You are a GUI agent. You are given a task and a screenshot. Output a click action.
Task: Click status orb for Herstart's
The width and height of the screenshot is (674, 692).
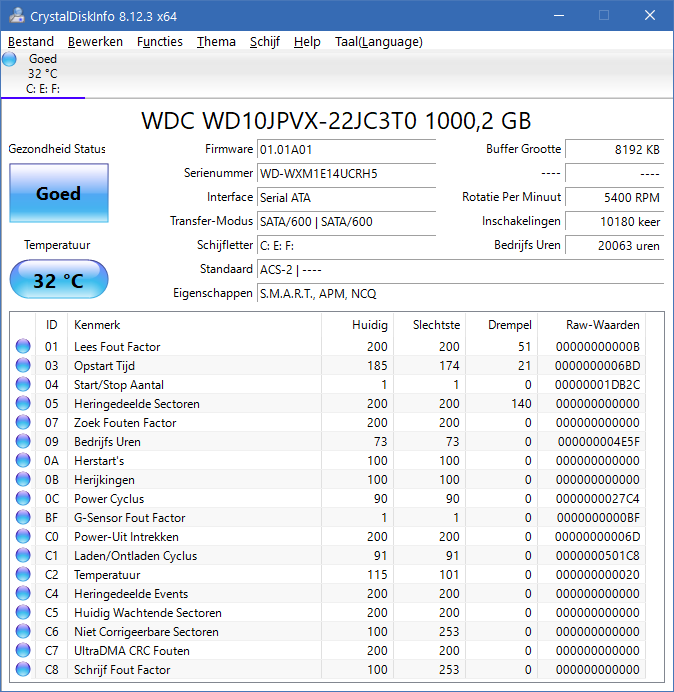click(23, 460)
